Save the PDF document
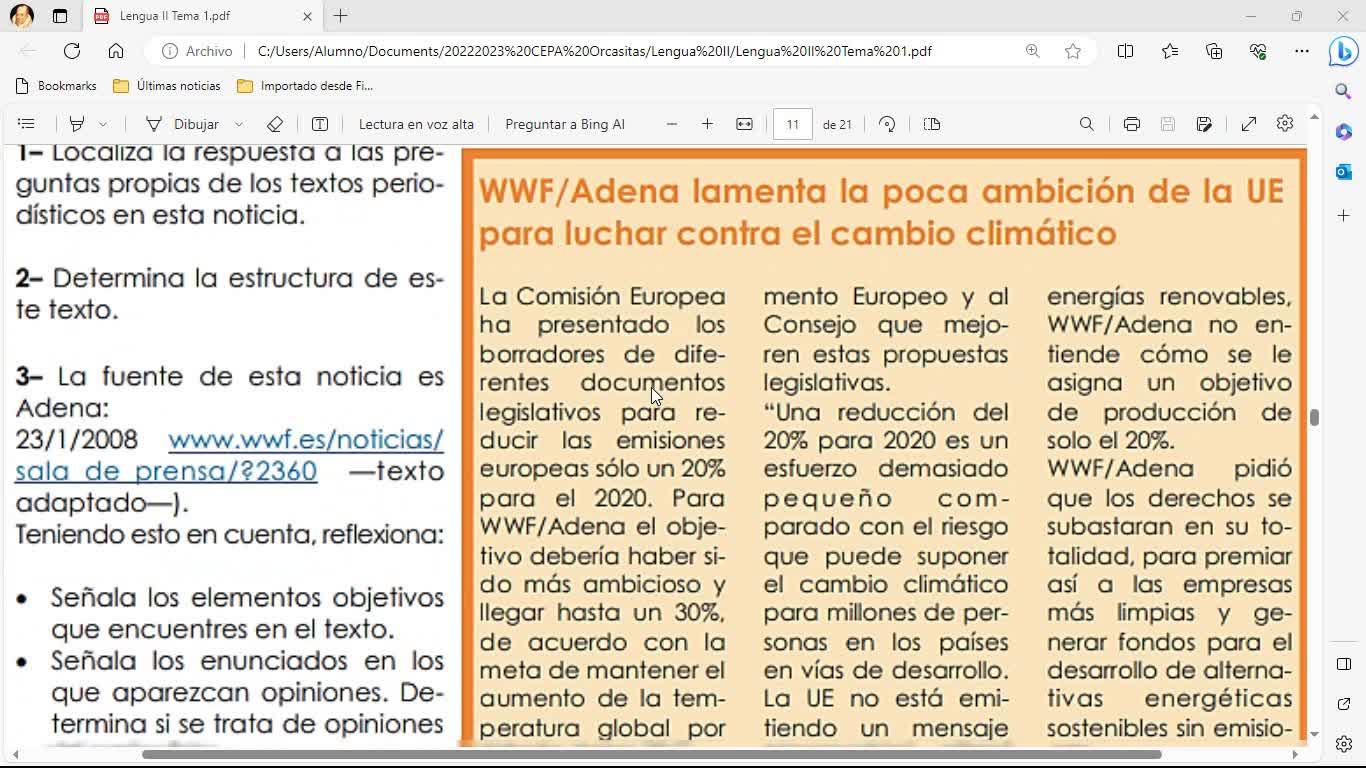Image resolution: width=1366 pixels, height=768 pixels. (1167, 124)
